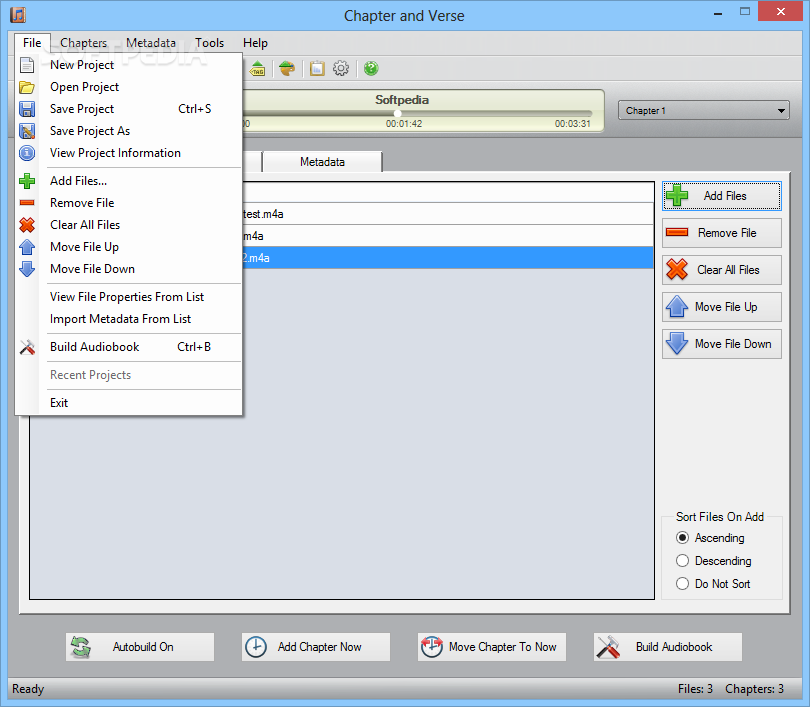810x707 pixels.
Task: Click the up arrow icon in File menu
Action: pos(27,247)
